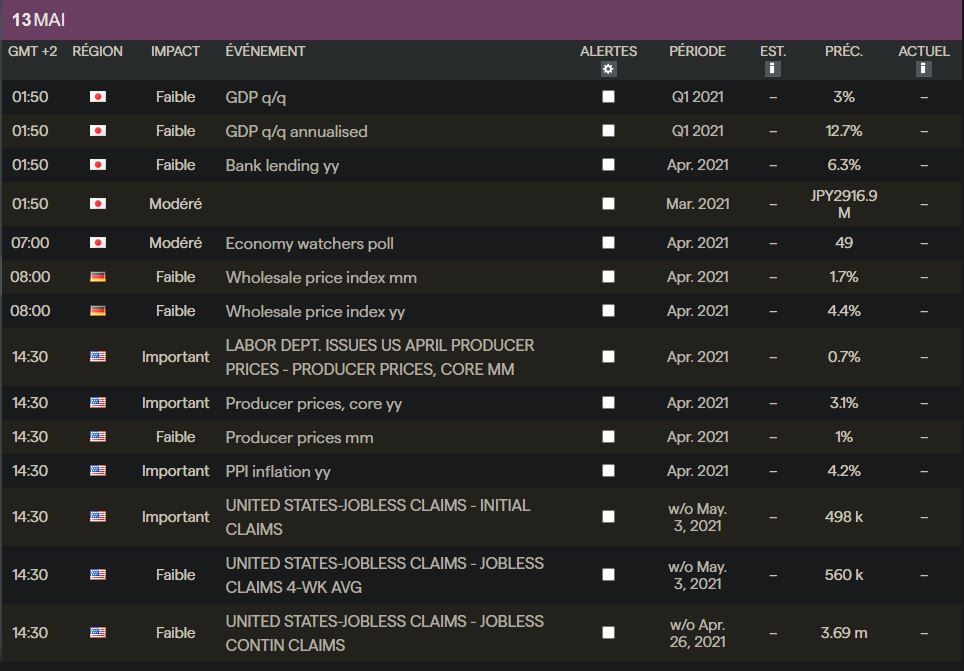Image resolution: width=964 pixels, height=671 pixels.
Task: Open Jobless Claims - Initial Claims event
Action: 377,517
